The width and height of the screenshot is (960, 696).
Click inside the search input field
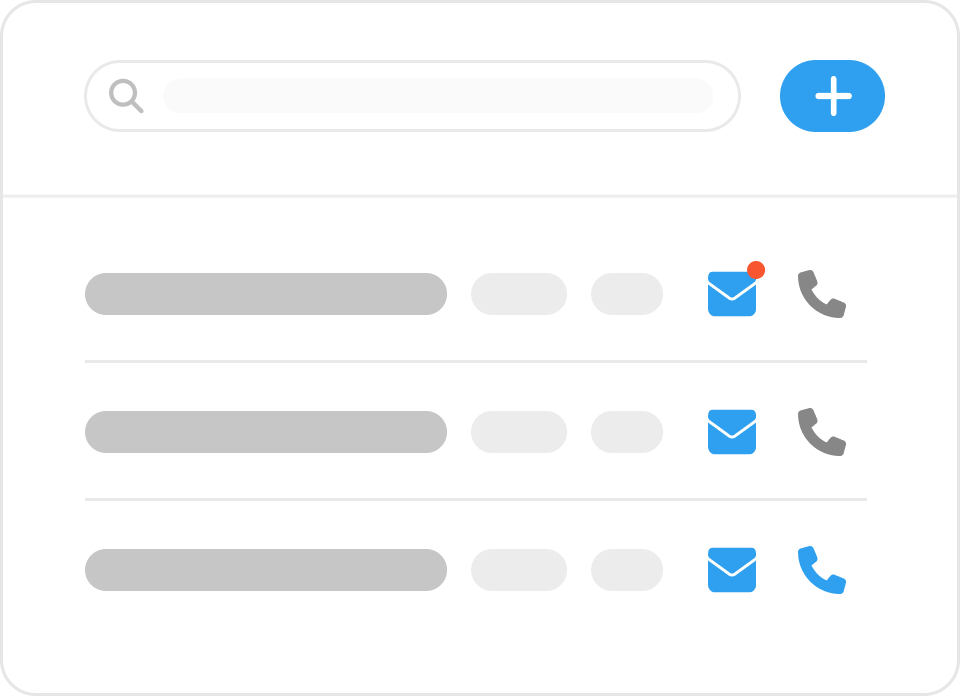437,96
